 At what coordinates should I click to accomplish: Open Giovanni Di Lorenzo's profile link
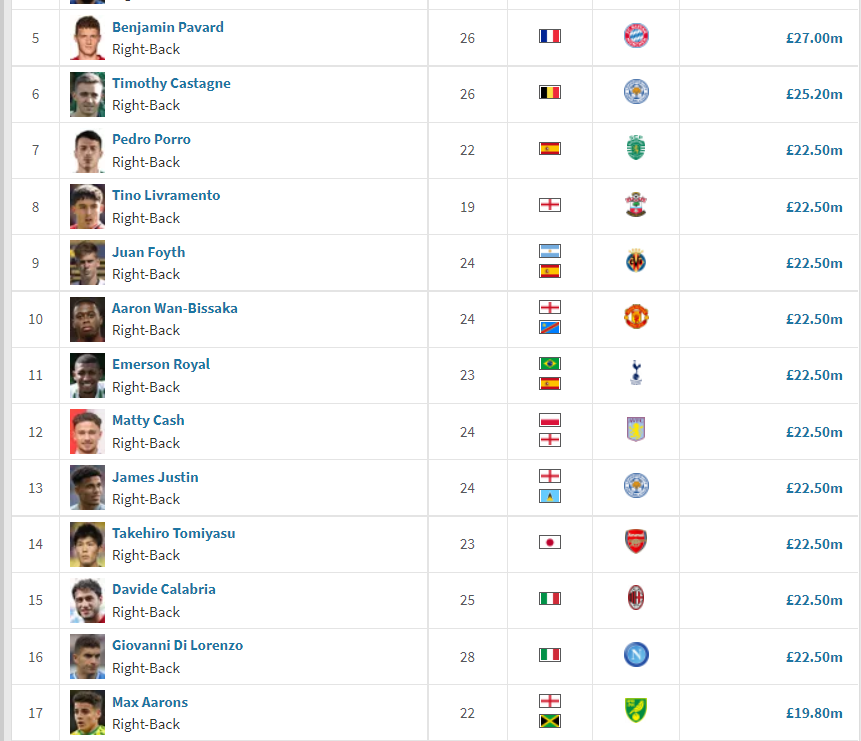(177, 645)
